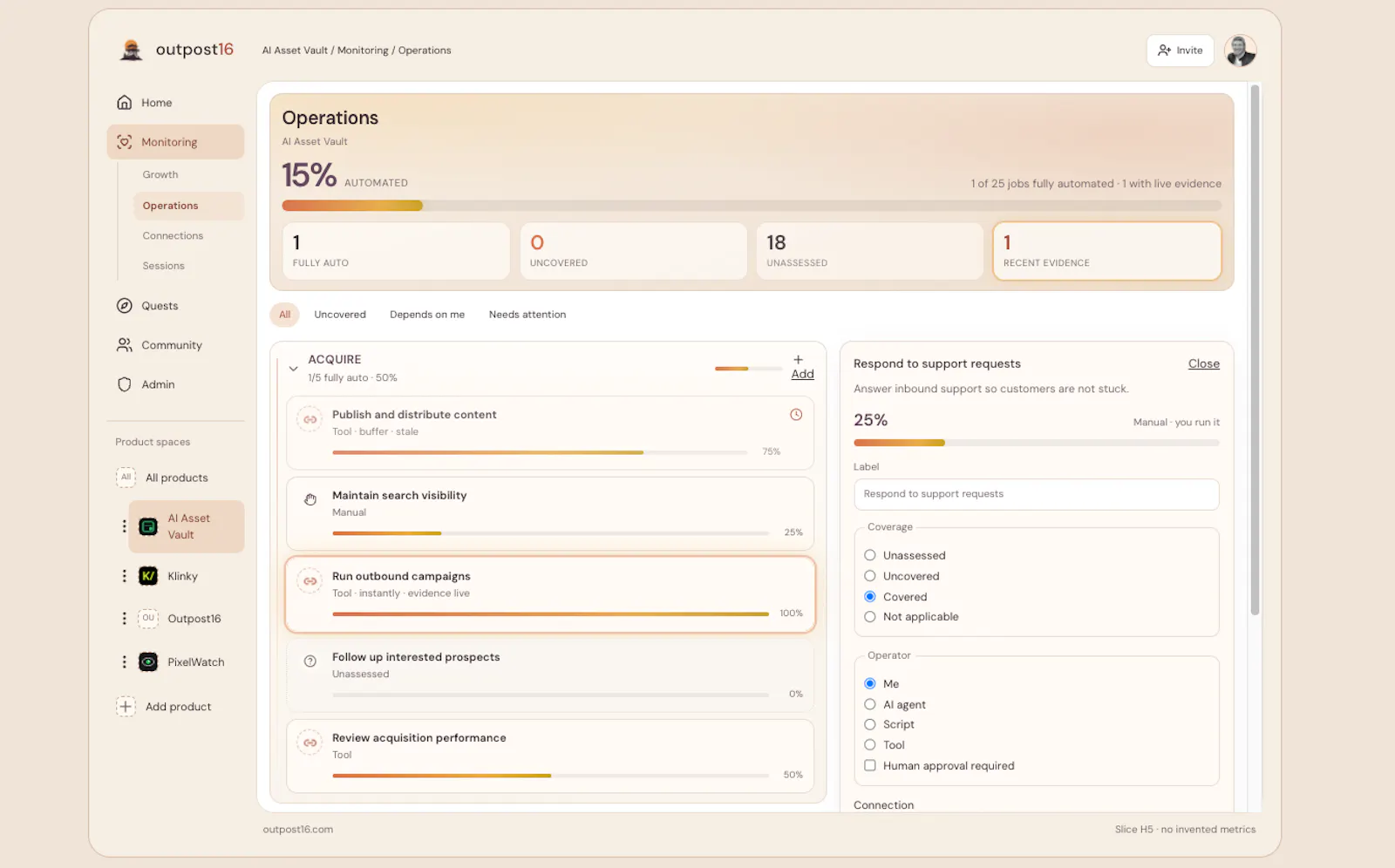This screenshot has height=868, width=1395.
Task: Open the Operations submenu item
Action: [188, 206]
